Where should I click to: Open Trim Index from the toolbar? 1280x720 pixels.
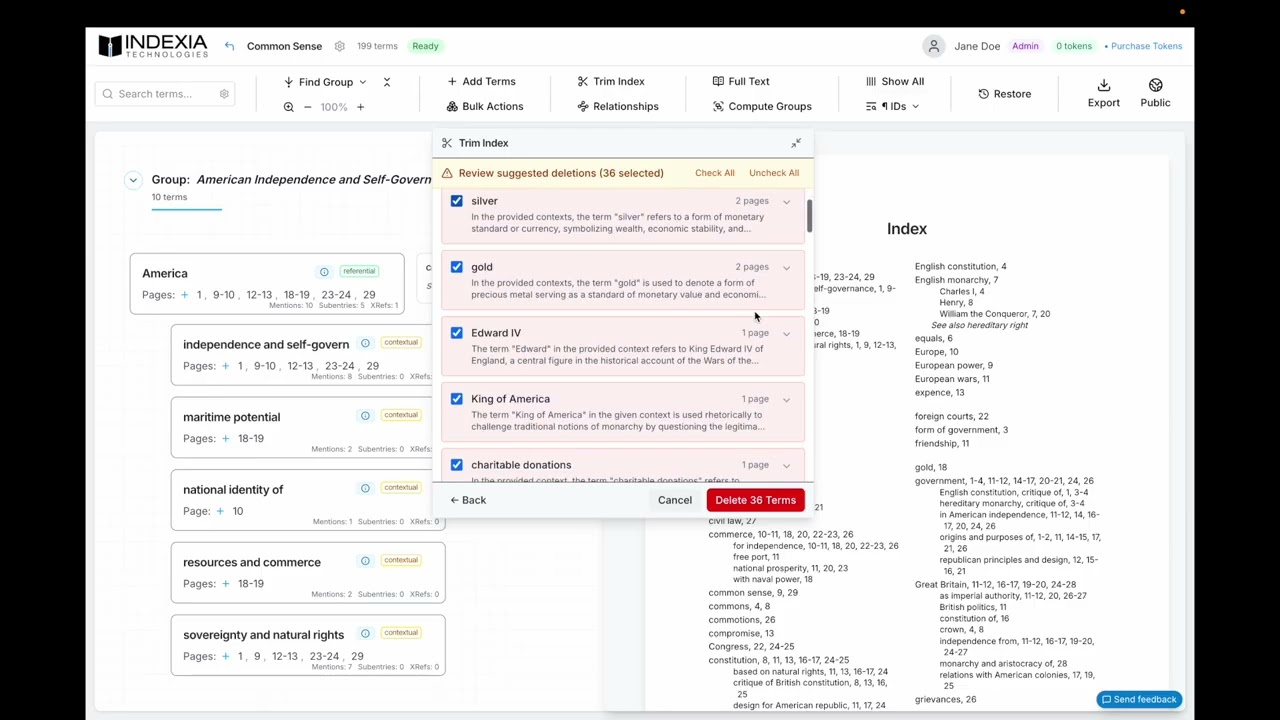pyautogui.click(x=611, y=82)
